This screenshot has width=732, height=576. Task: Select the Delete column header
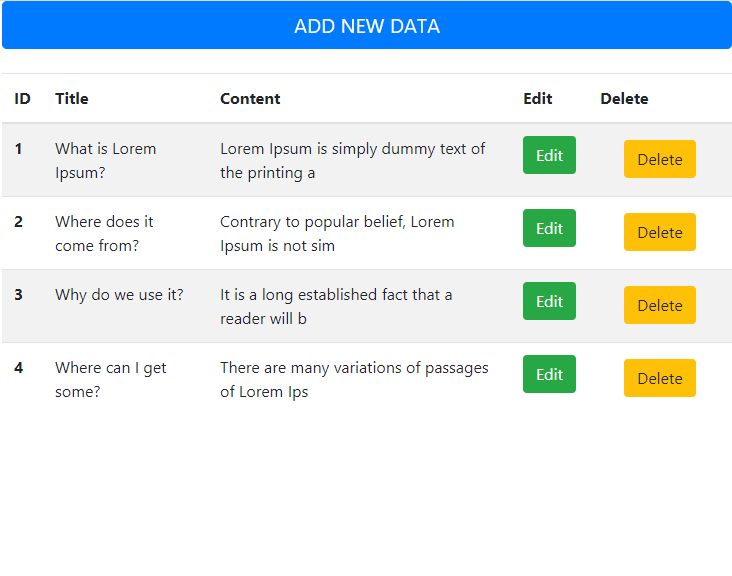[624, 98]
